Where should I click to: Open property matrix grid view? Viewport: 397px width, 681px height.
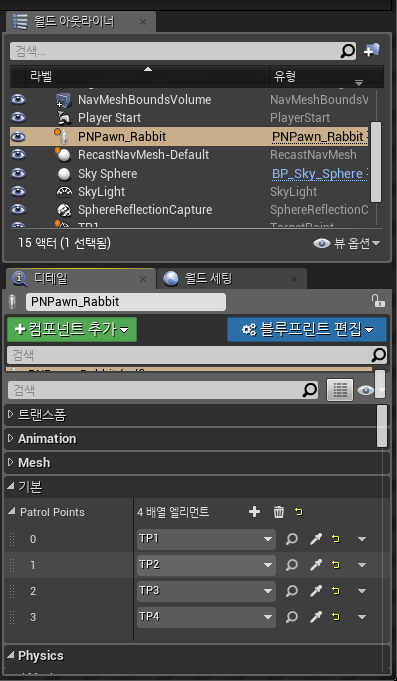pyautogui.click(x=340, y=390)
